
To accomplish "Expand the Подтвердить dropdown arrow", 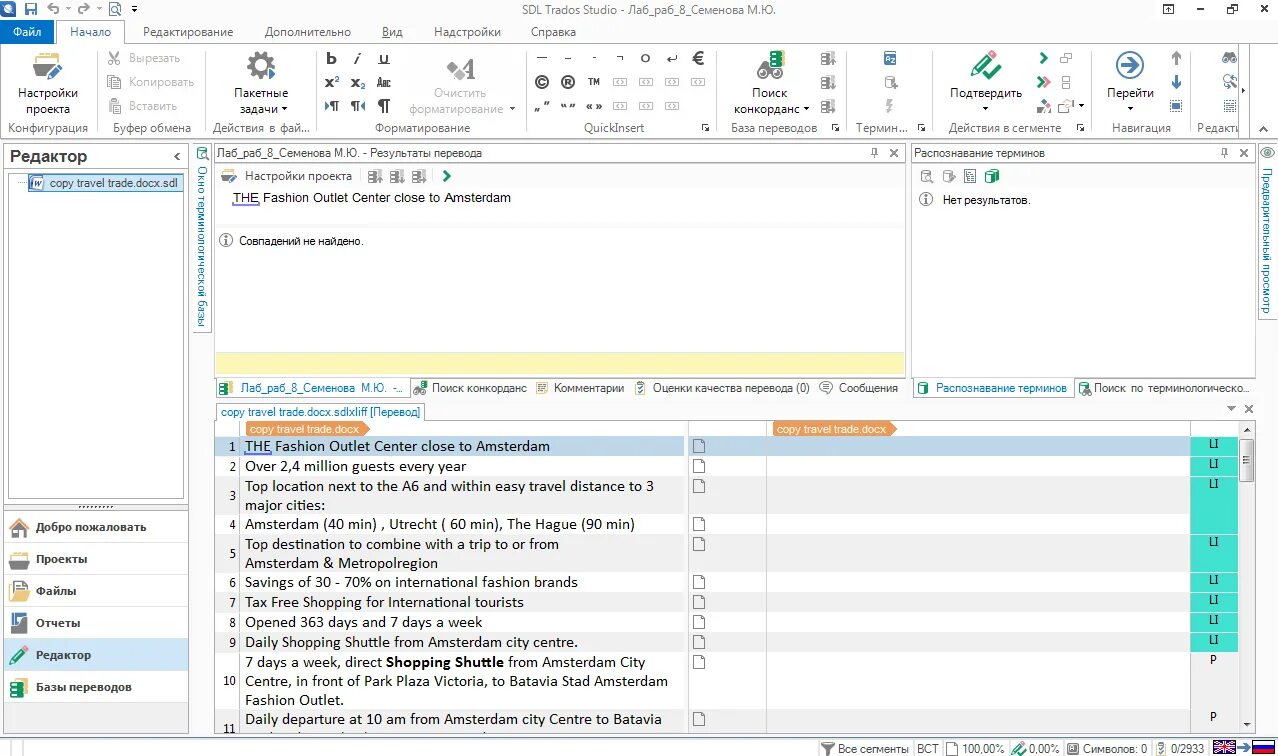I will pyautogui.click(x=986, y=108).
